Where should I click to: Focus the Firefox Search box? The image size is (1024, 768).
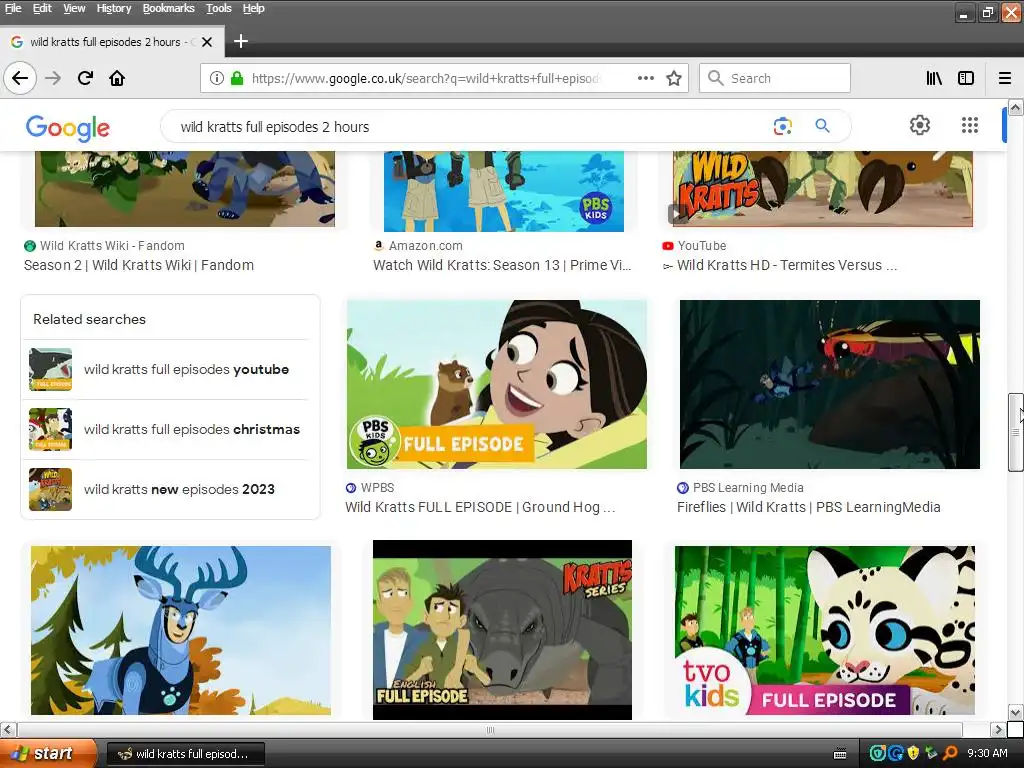(x=775, y=78)
